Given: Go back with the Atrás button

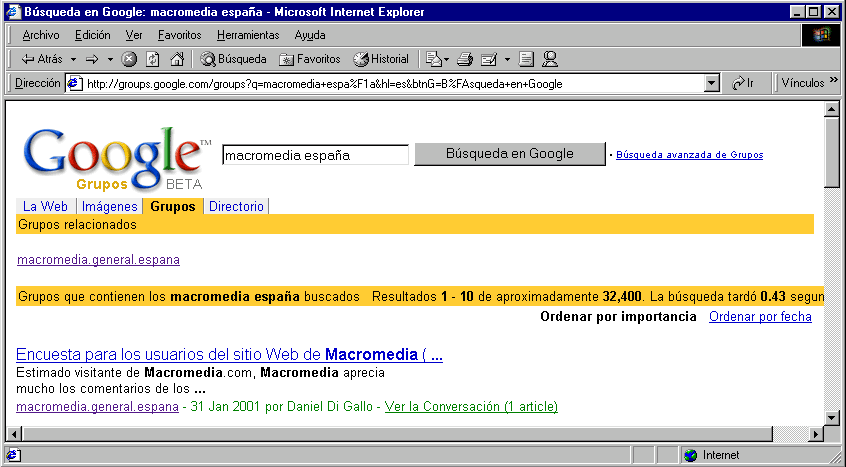Looking at the screenshot, I should tap(41, 59).
